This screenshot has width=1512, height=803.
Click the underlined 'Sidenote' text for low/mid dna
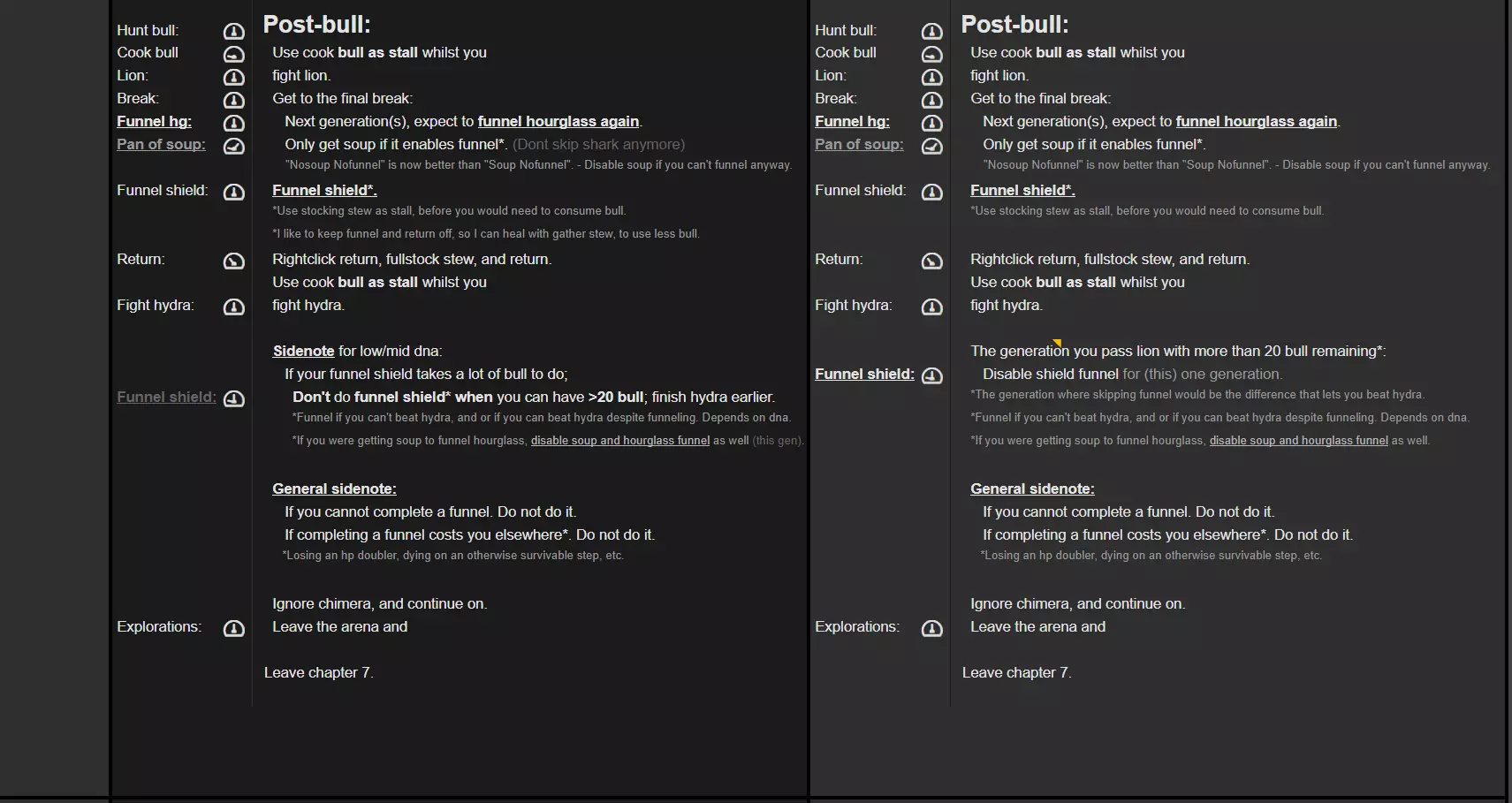(303, 352)
